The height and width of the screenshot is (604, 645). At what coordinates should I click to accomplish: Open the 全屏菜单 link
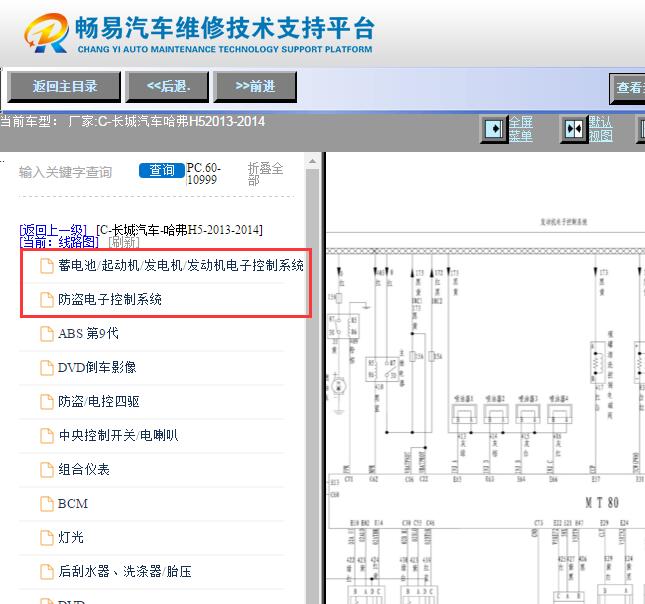tap(521, 129)
